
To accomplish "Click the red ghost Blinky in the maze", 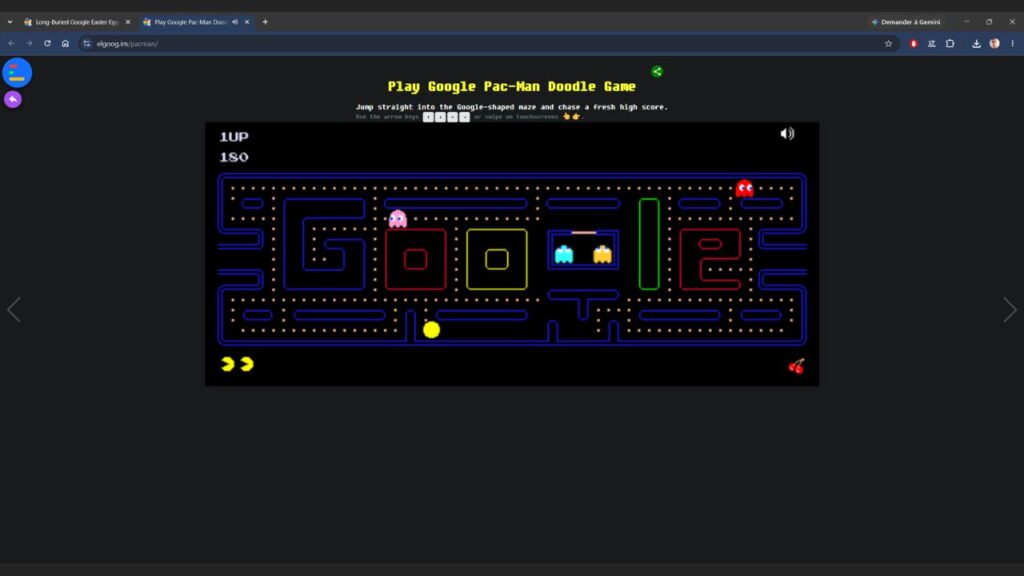I will coord(744,189).
